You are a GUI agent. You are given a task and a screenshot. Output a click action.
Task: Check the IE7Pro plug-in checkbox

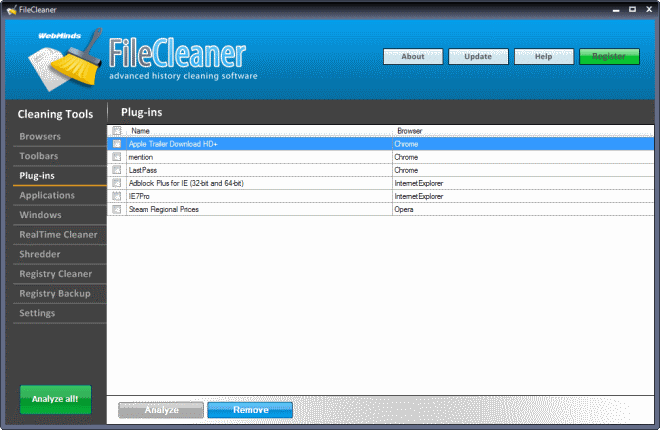point(117,196)
